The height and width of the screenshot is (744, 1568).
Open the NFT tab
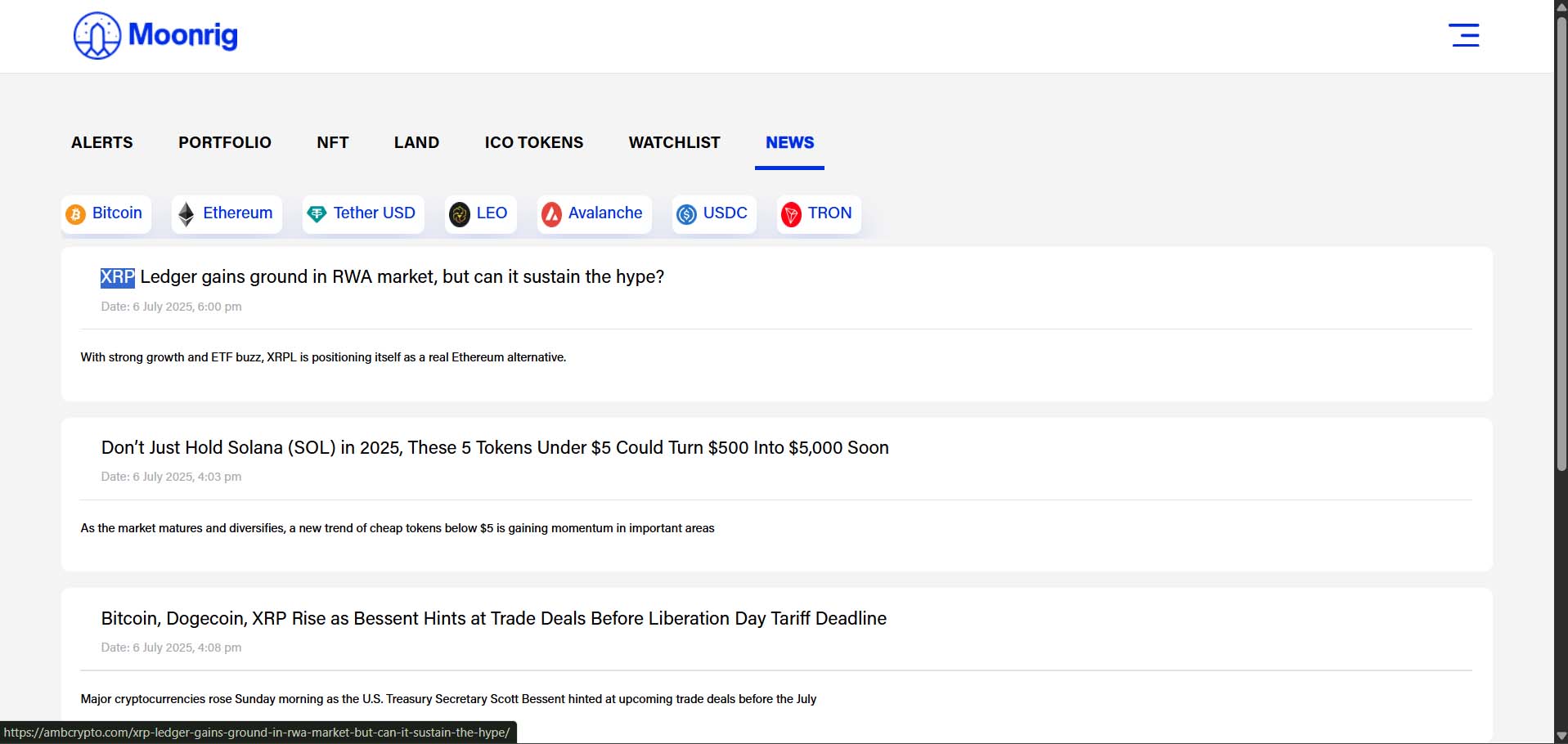pos(333,142)
